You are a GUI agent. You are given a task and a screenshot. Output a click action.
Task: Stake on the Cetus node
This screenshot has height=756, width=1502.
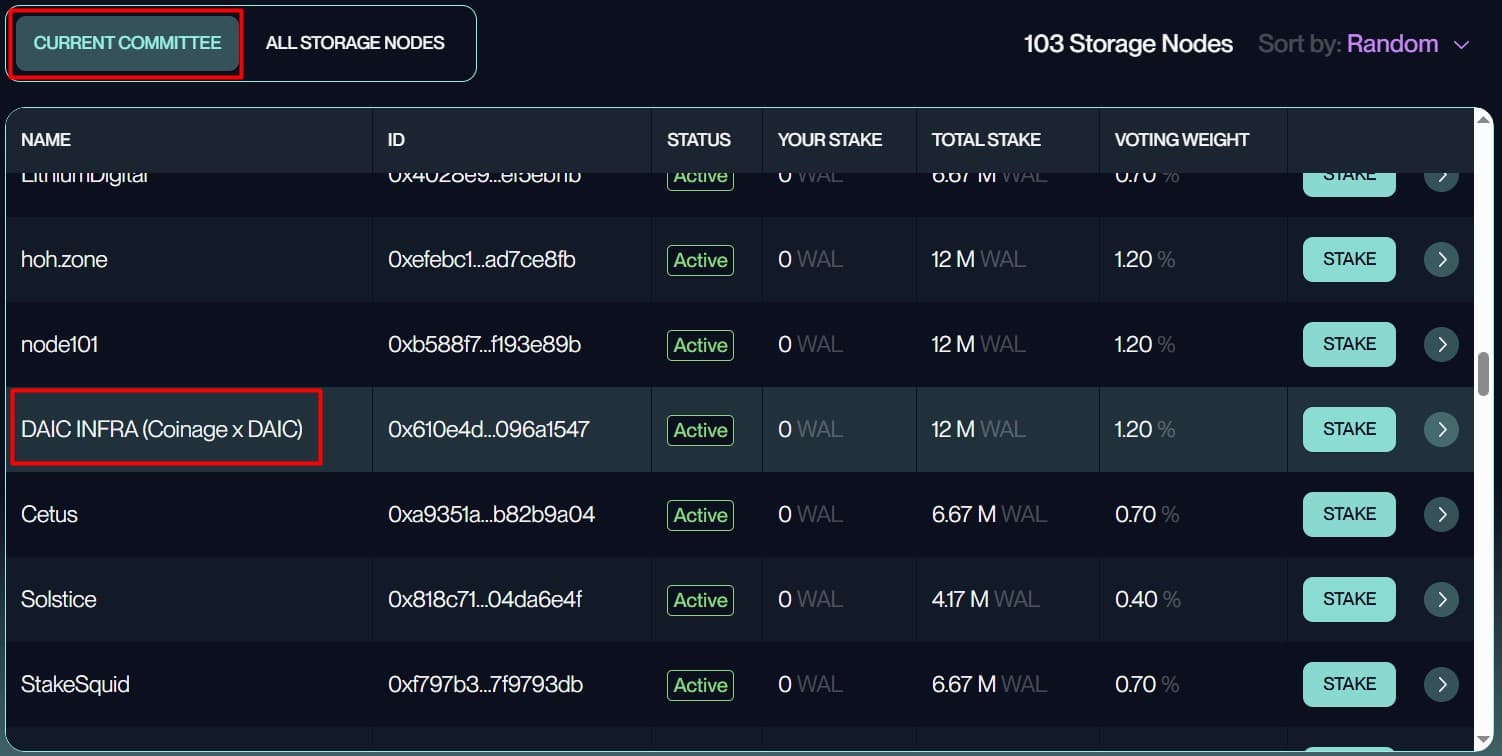click(1348, 514)
